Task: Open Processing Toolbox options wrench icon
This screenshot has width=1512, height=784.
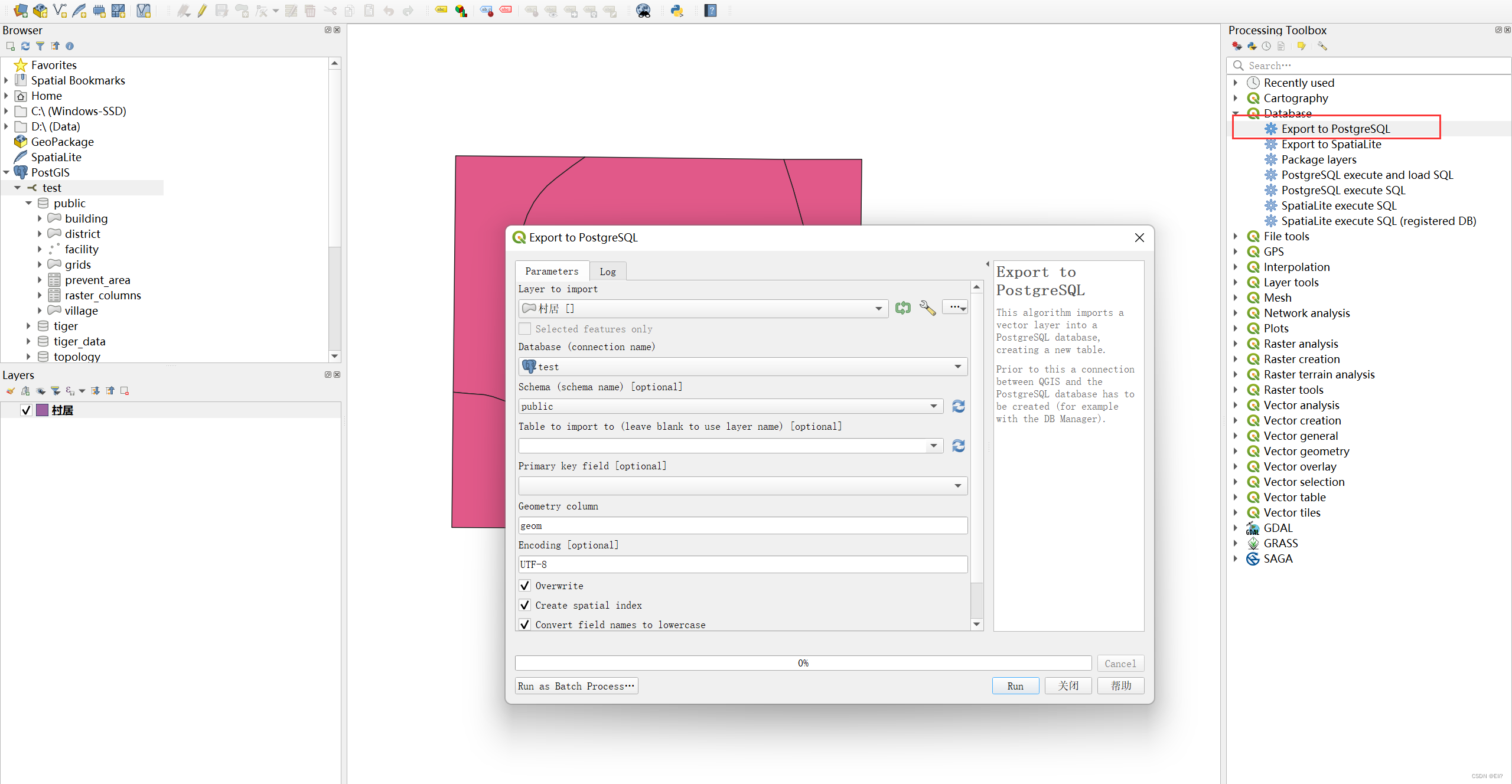Action: click(x=1322, y=46)
